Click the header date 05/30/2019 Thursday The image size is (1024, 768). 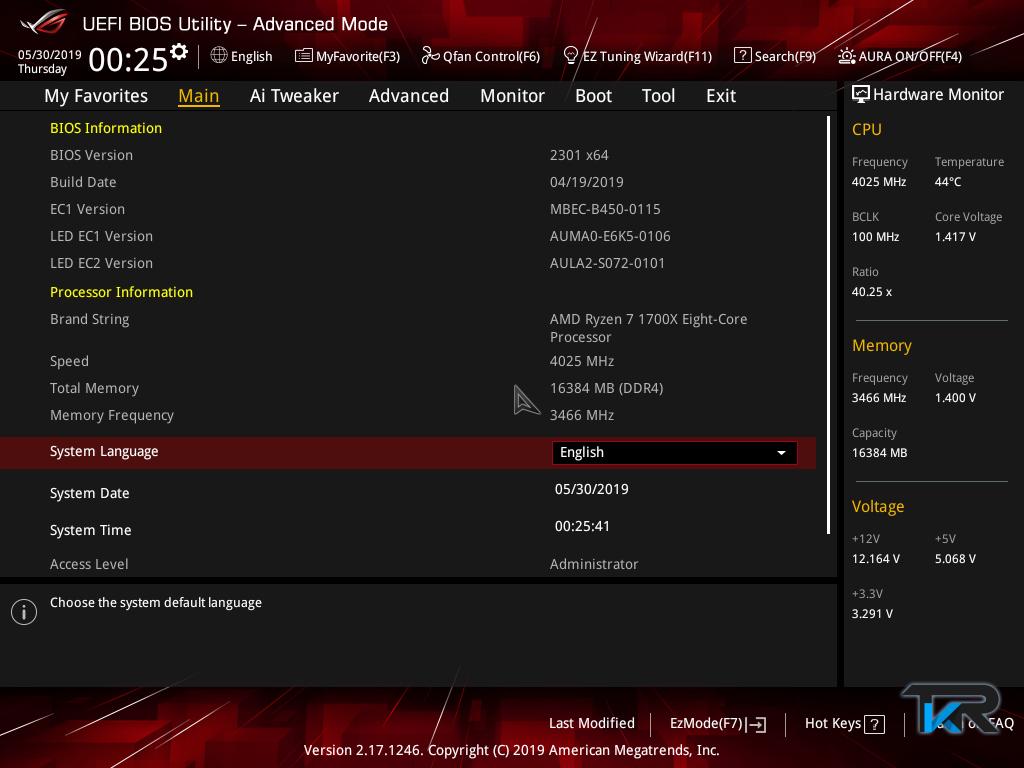tap(50, 61)
